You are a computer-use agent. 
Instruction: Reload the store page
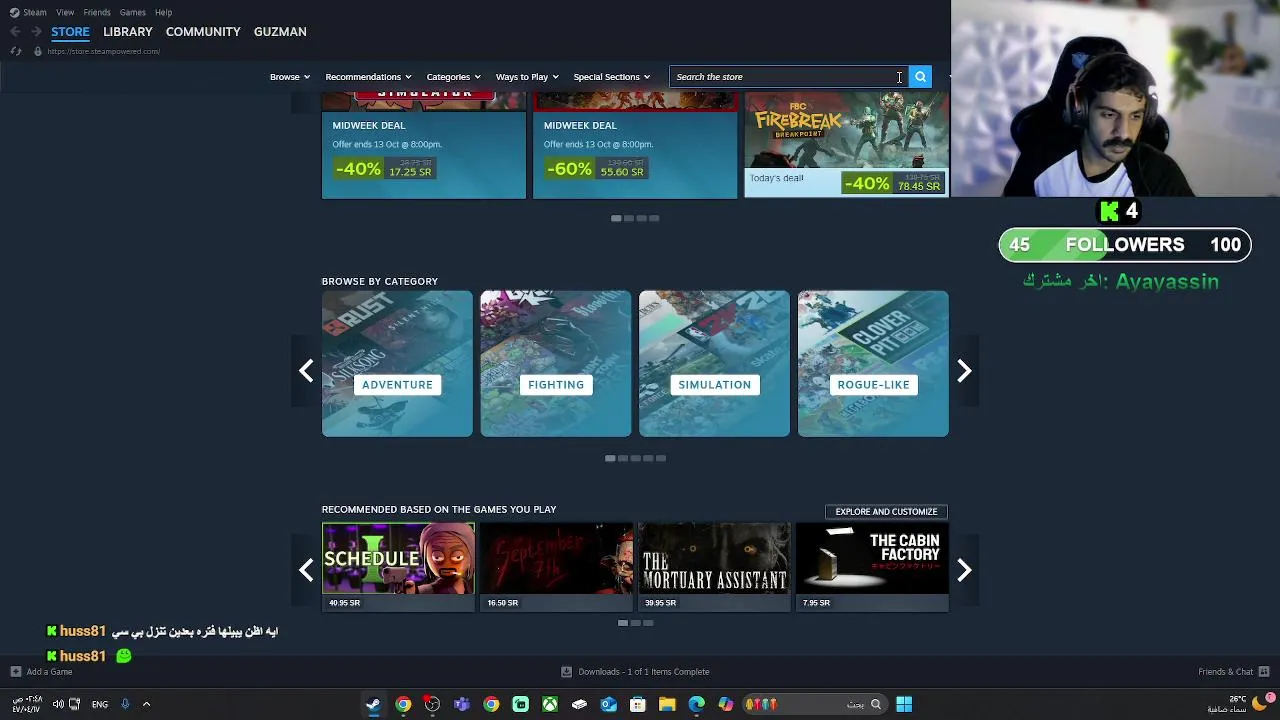(x=16, y=51)
